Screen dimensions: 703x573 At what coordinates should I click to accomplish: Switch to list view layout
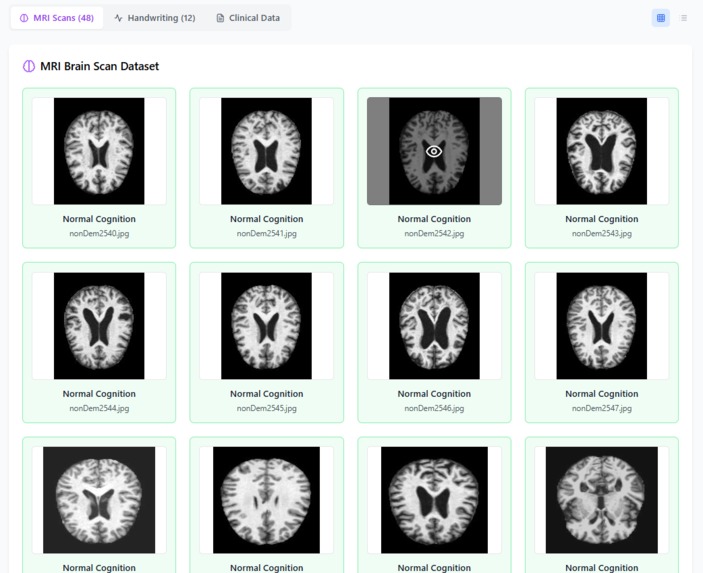[683, 18]
